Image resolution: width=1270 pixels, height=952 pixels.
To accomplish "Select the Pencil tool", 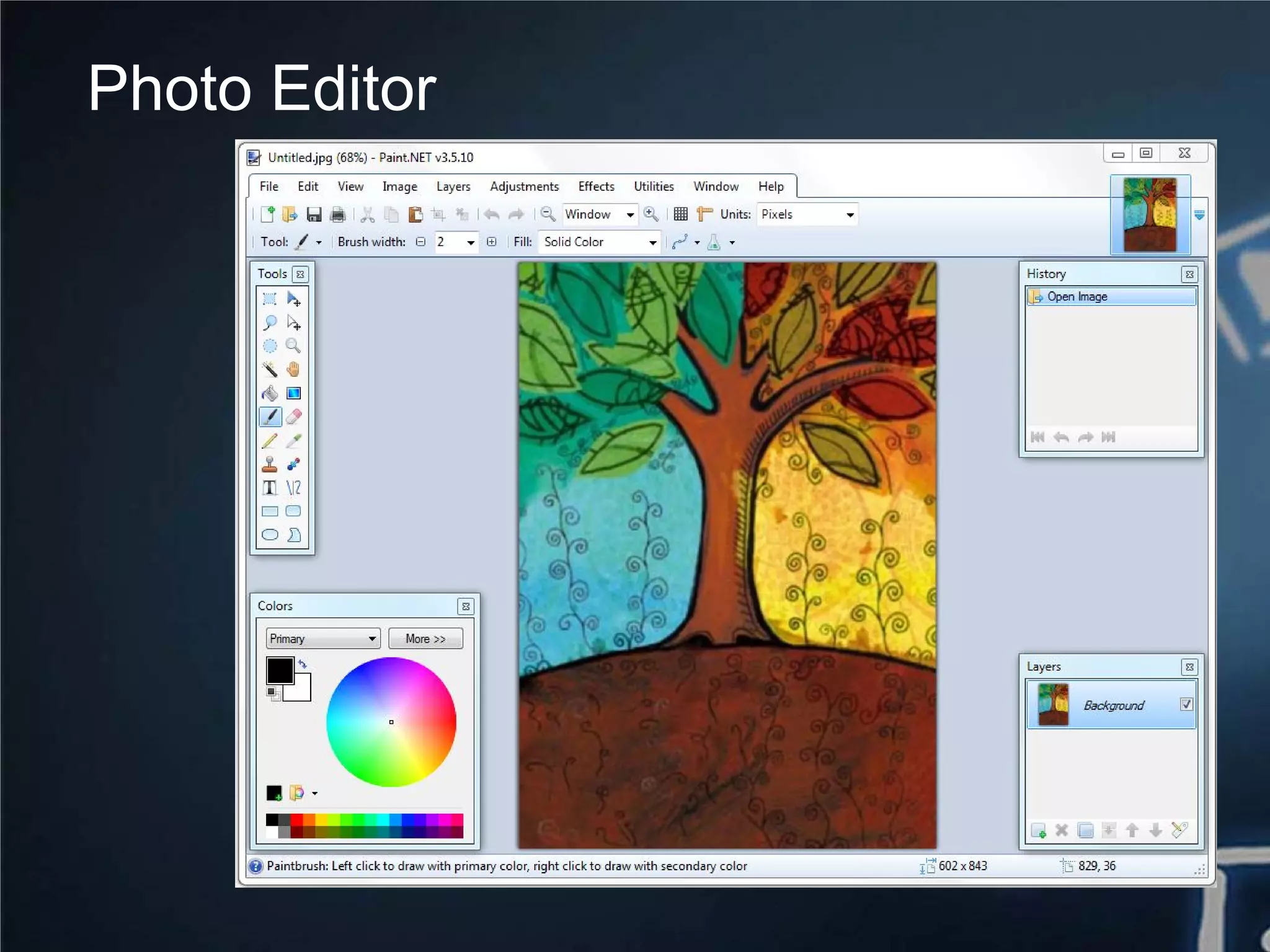I will pos(270,441).
